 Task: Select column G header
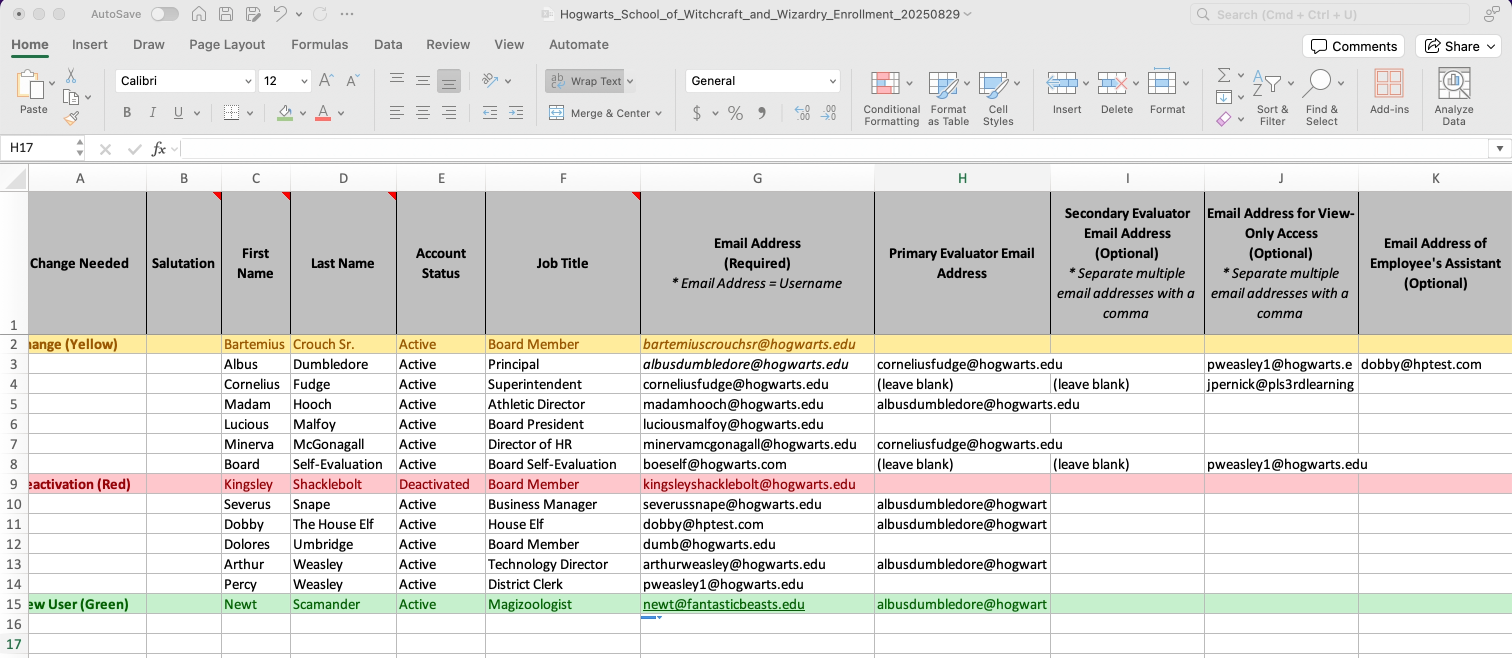[757, 178]
